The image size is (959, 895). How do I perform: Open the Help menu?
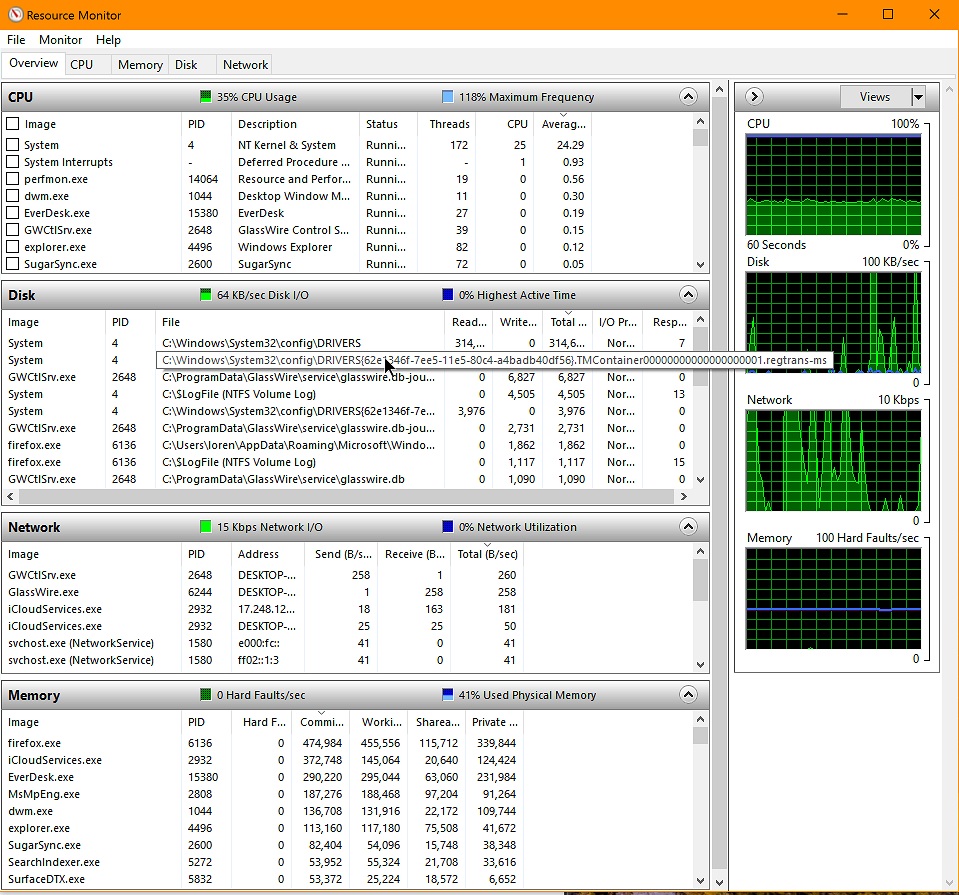(x=108, y=40)
